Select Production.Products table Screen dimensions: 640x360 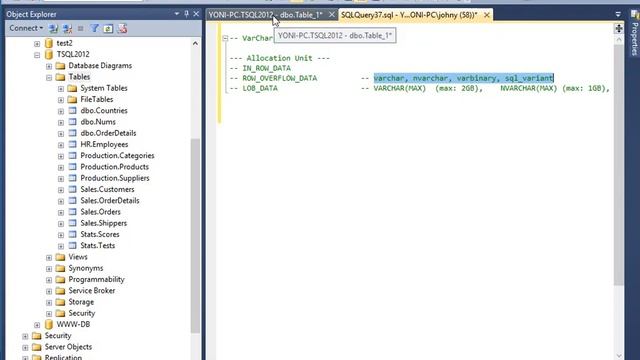(114, 167)
